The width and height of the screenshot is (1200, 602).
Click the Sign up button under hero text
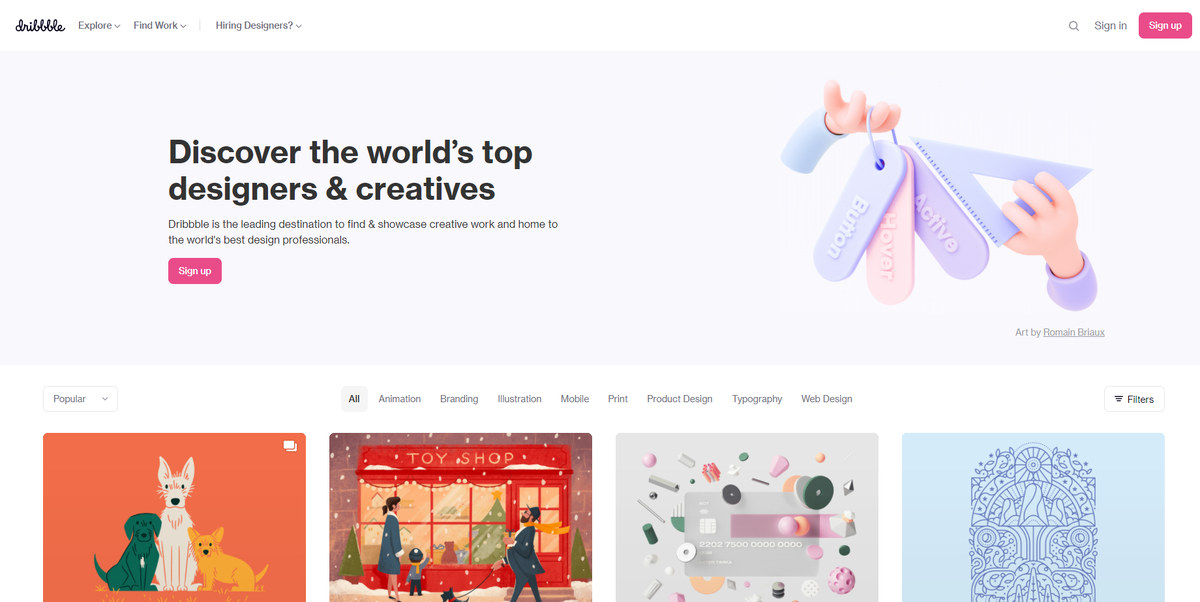click(195, 271)
